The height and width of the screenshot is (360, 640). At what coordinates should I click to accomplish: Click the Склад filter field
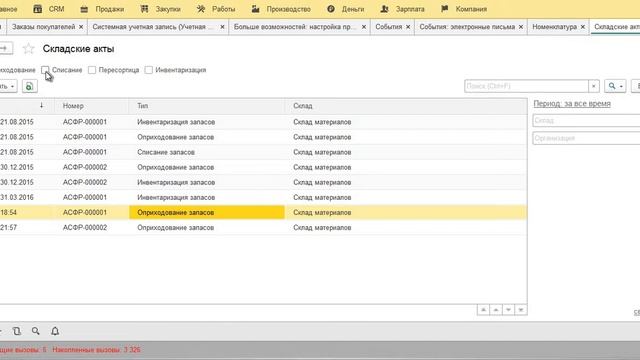(x=586, y=120)
